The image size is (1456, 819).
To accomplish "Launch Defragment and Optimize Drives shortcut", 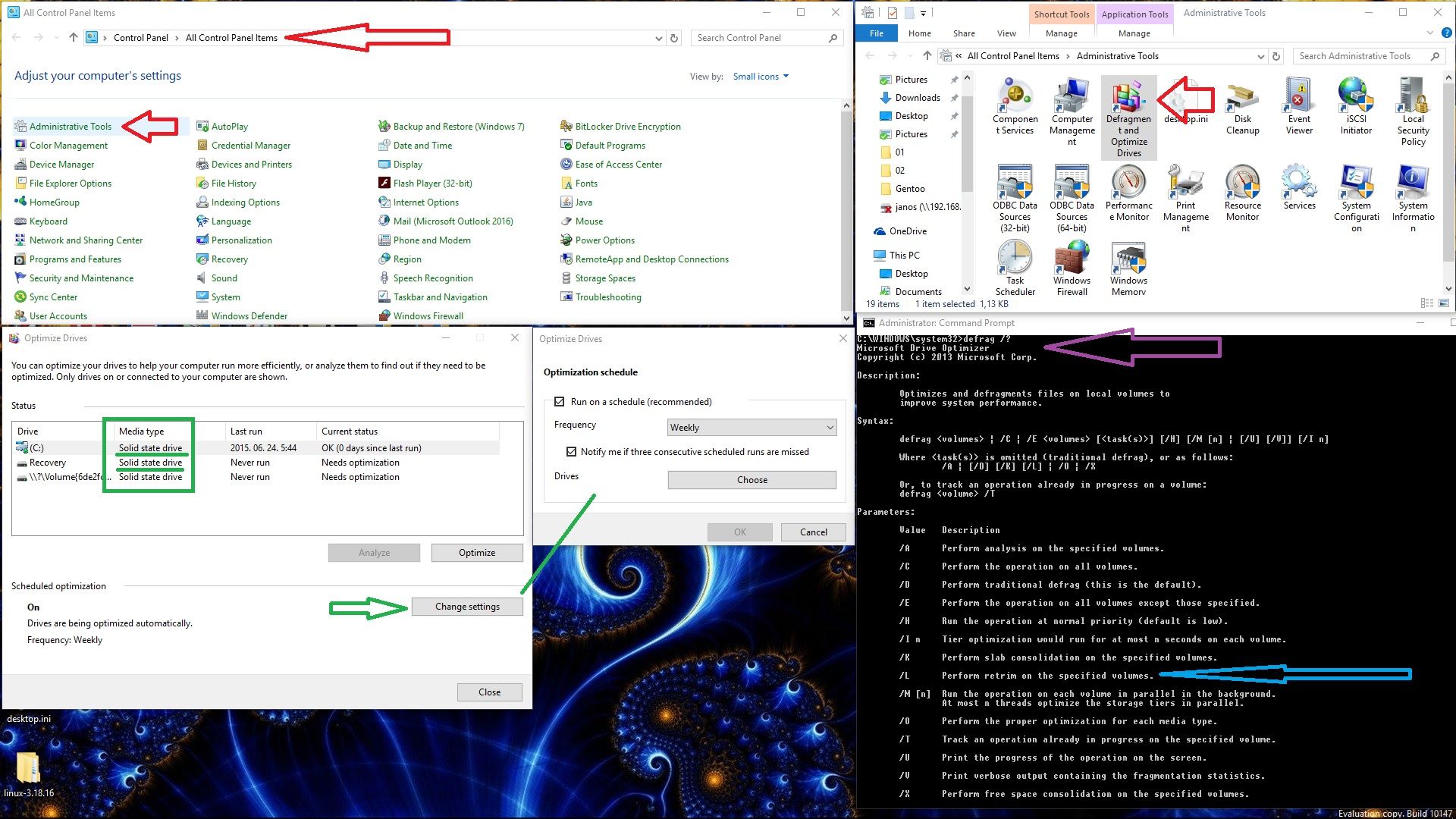I will coord(1128,118).
